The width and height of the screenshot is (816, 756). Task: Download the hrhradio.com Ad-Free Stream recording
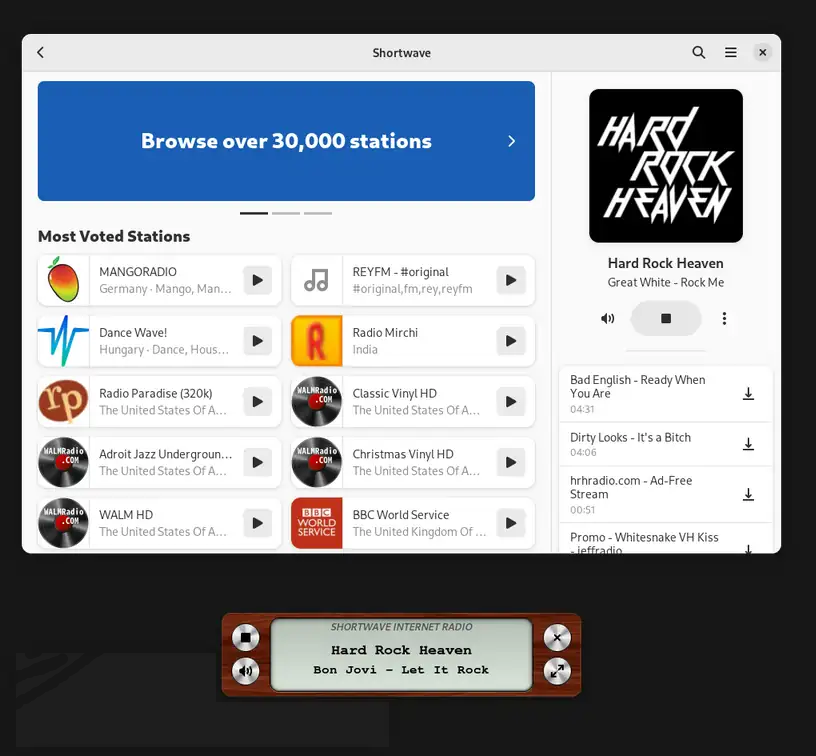point(748,494)
